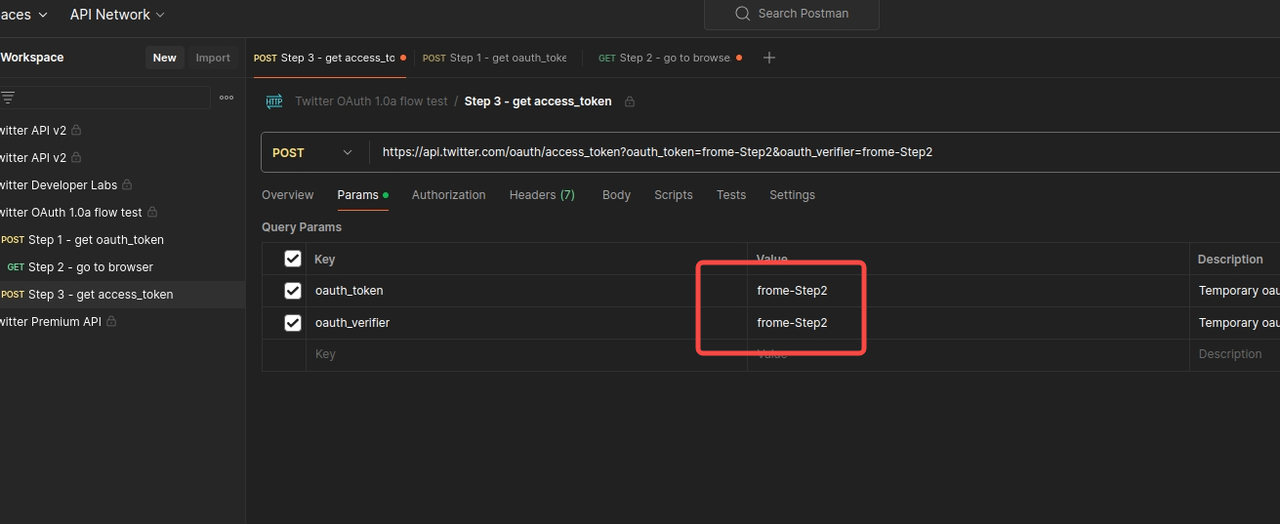The image size is (1280, 524).
Task: Switch to Step 3 - get access_token tab
Action: click(x=330, y=58)
